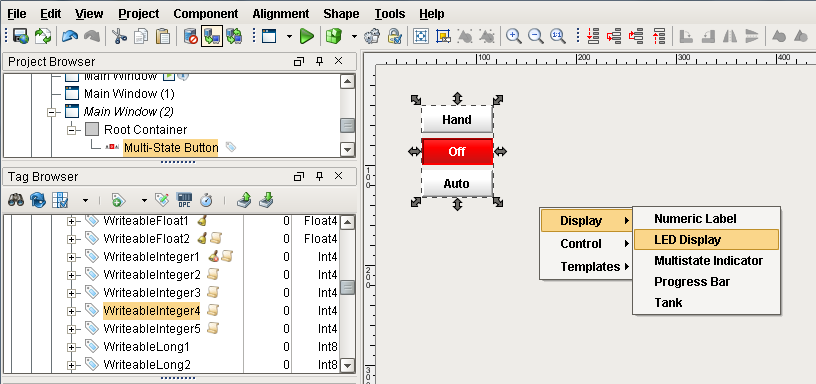Enable Read/Write gateway comm mode
816x384 pixels.
pos(234,36)
